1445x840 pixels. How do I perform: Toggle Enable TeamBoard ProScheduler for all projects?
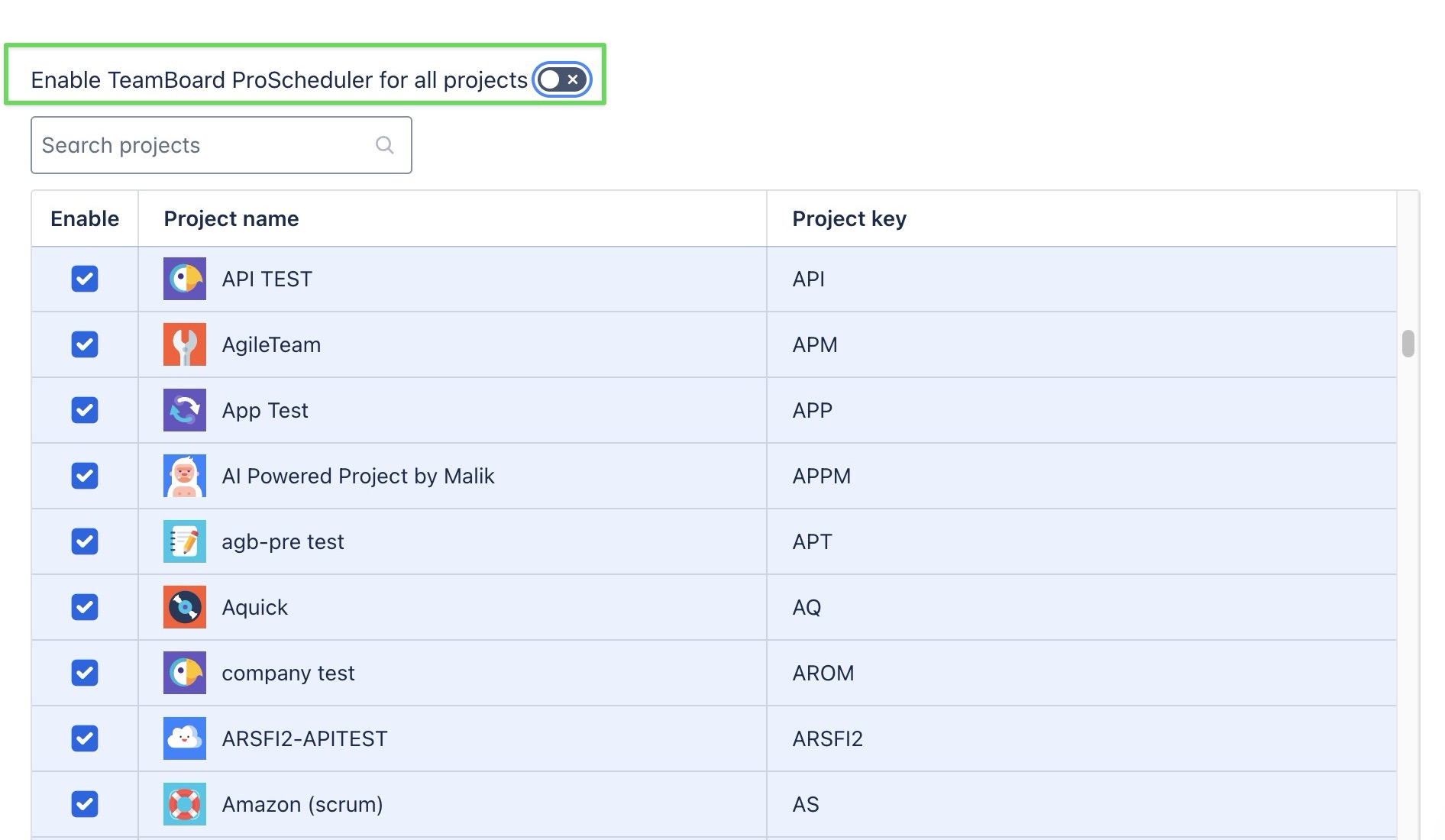point(561,79)
